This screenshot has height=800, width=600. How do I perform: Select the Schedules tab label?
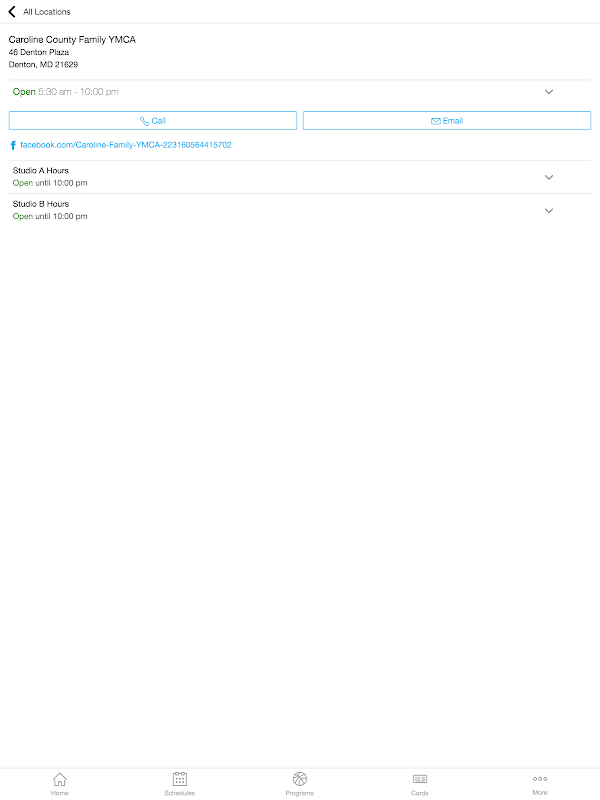click(180, 793)
